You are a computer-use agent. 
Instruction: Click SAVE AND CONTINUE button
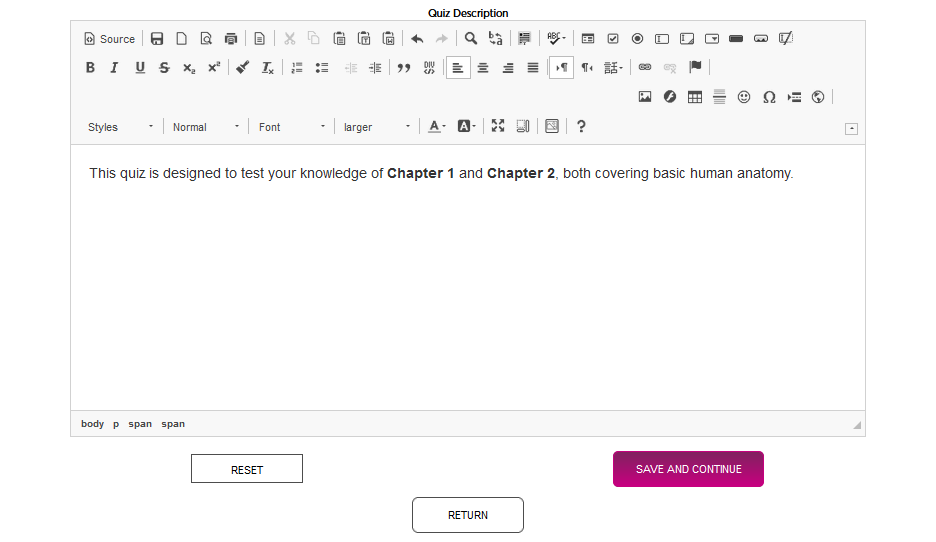tap(688, 469)
